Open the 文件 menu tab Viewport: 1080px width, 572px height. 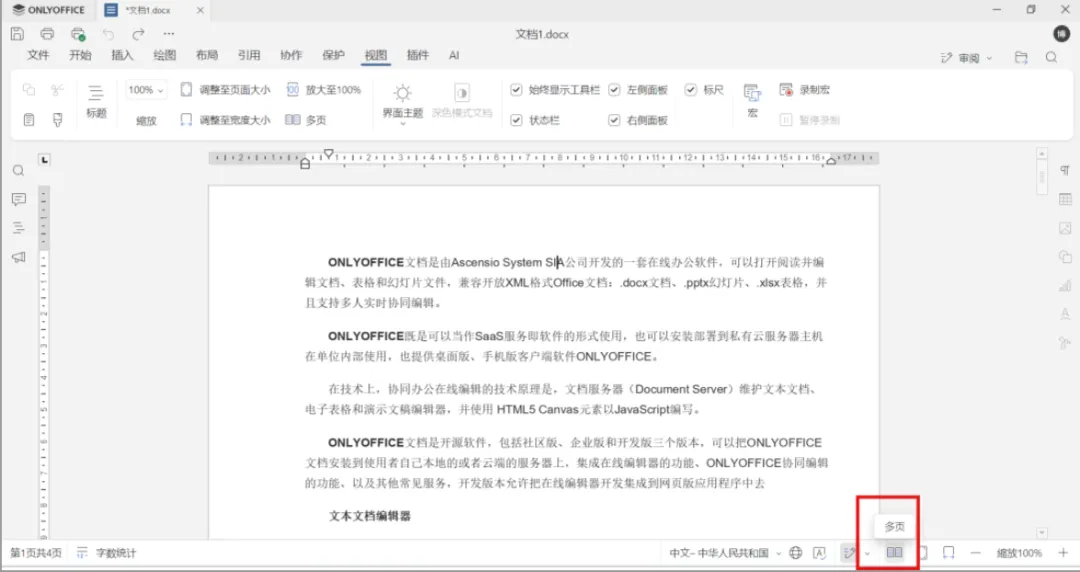point(38,55)
